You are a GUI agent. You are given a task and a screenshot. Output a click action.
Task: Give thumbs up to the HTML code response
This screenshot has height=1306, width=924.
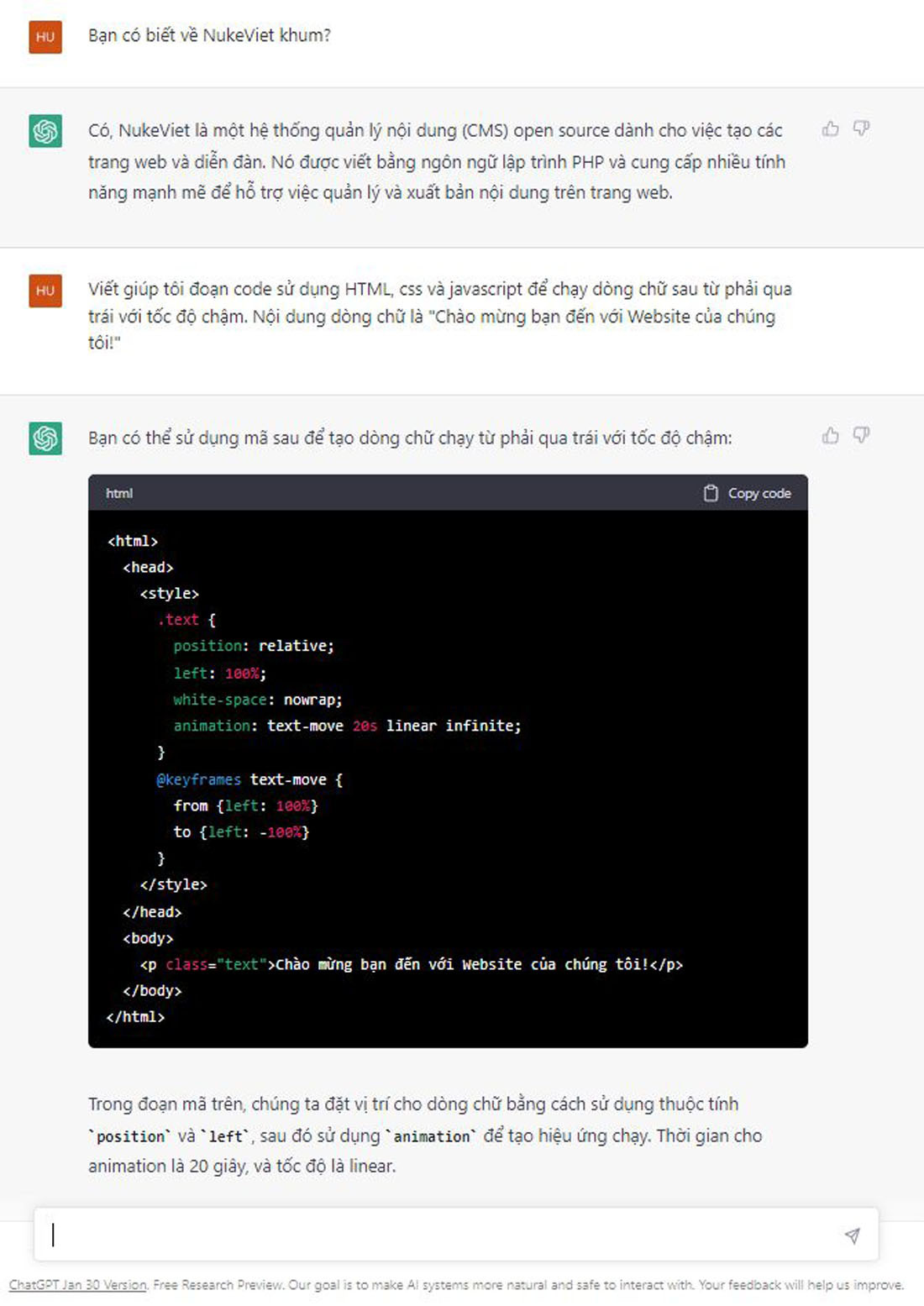point(830,435)
